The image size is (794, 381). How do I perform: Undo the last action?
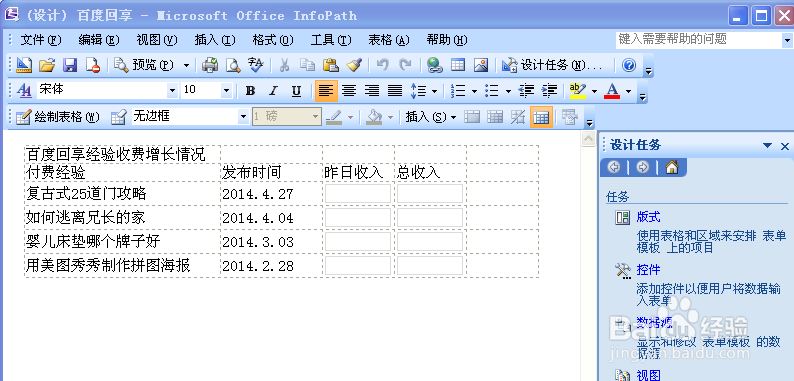coord(382,65)
